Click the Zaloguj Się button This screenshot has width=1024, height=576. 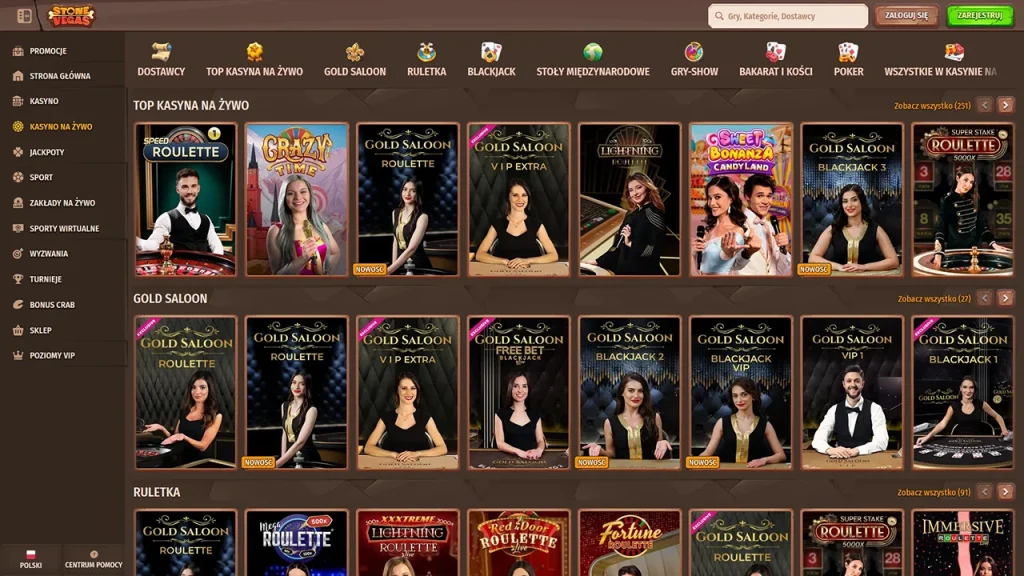pos(906,16)
